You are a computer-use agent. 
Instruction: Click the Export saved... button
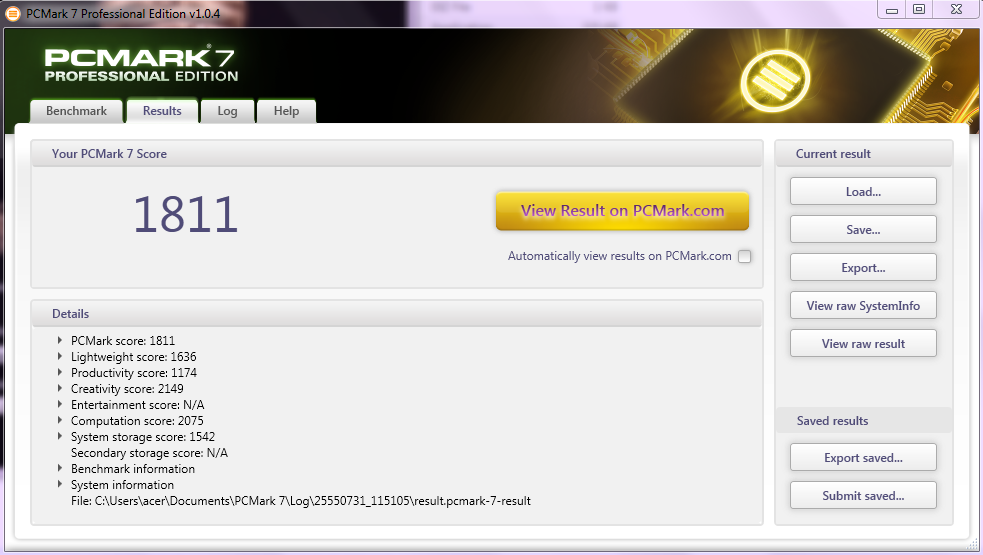[863, 458]
